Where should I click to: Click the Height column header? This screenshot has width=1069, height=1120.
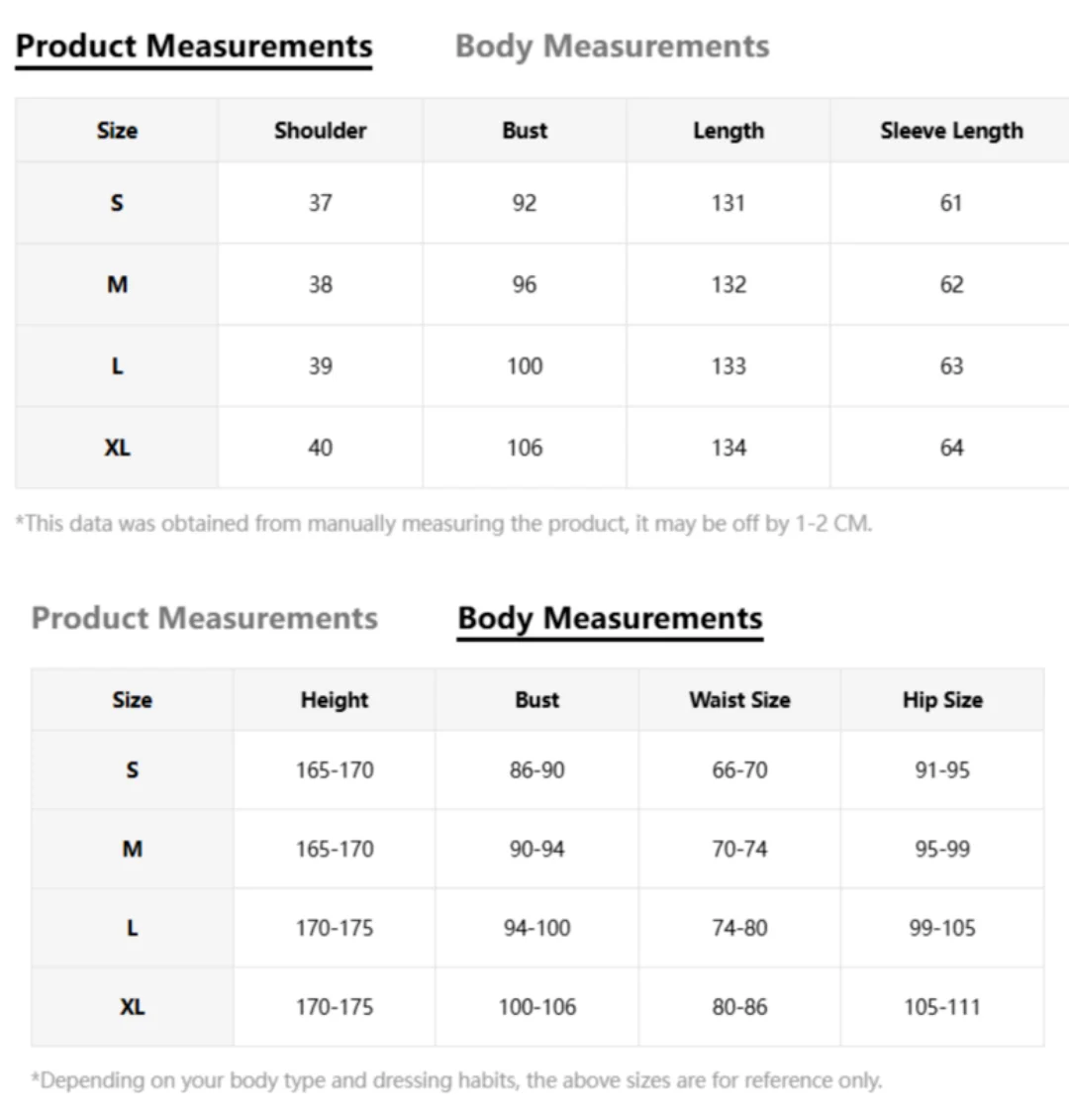pyautogui.click(x=335, y=700)
